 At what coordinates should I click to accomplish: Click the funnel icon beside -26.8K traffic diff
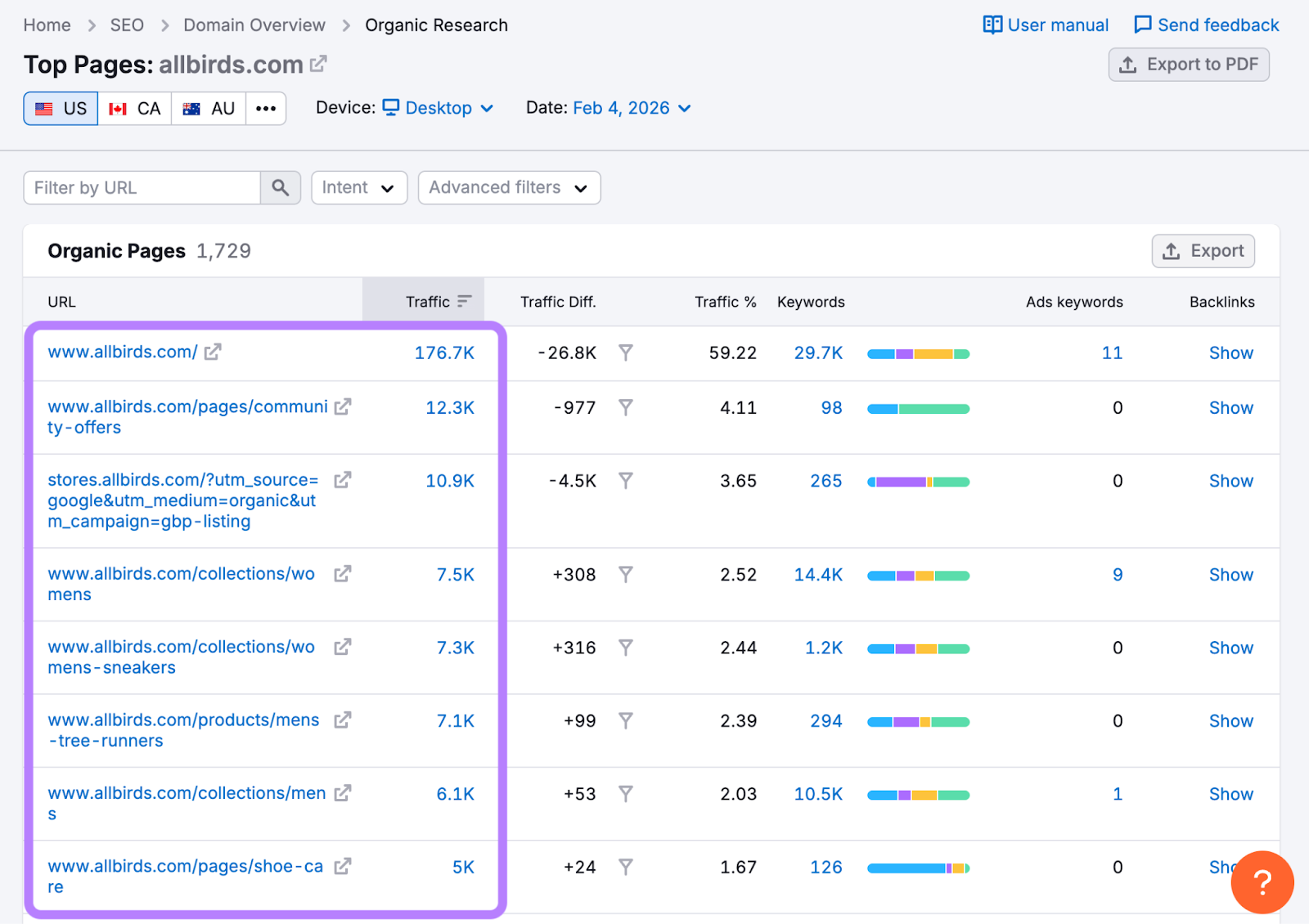pos(626,353)
